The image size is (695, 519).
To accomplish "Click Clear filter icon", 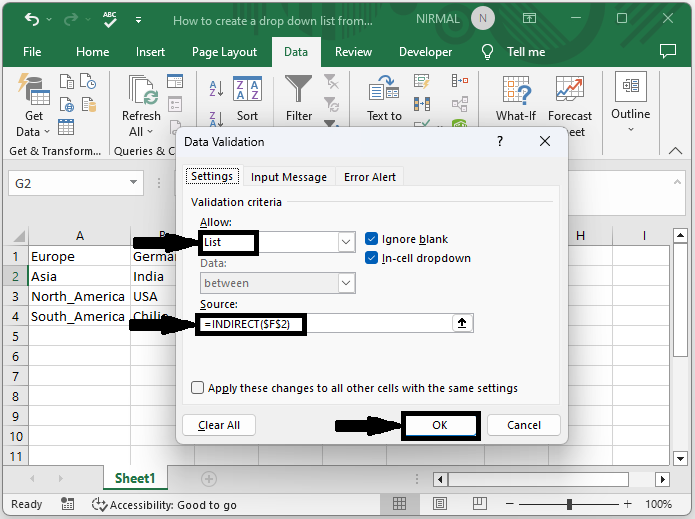I will (x=331, y=82).
